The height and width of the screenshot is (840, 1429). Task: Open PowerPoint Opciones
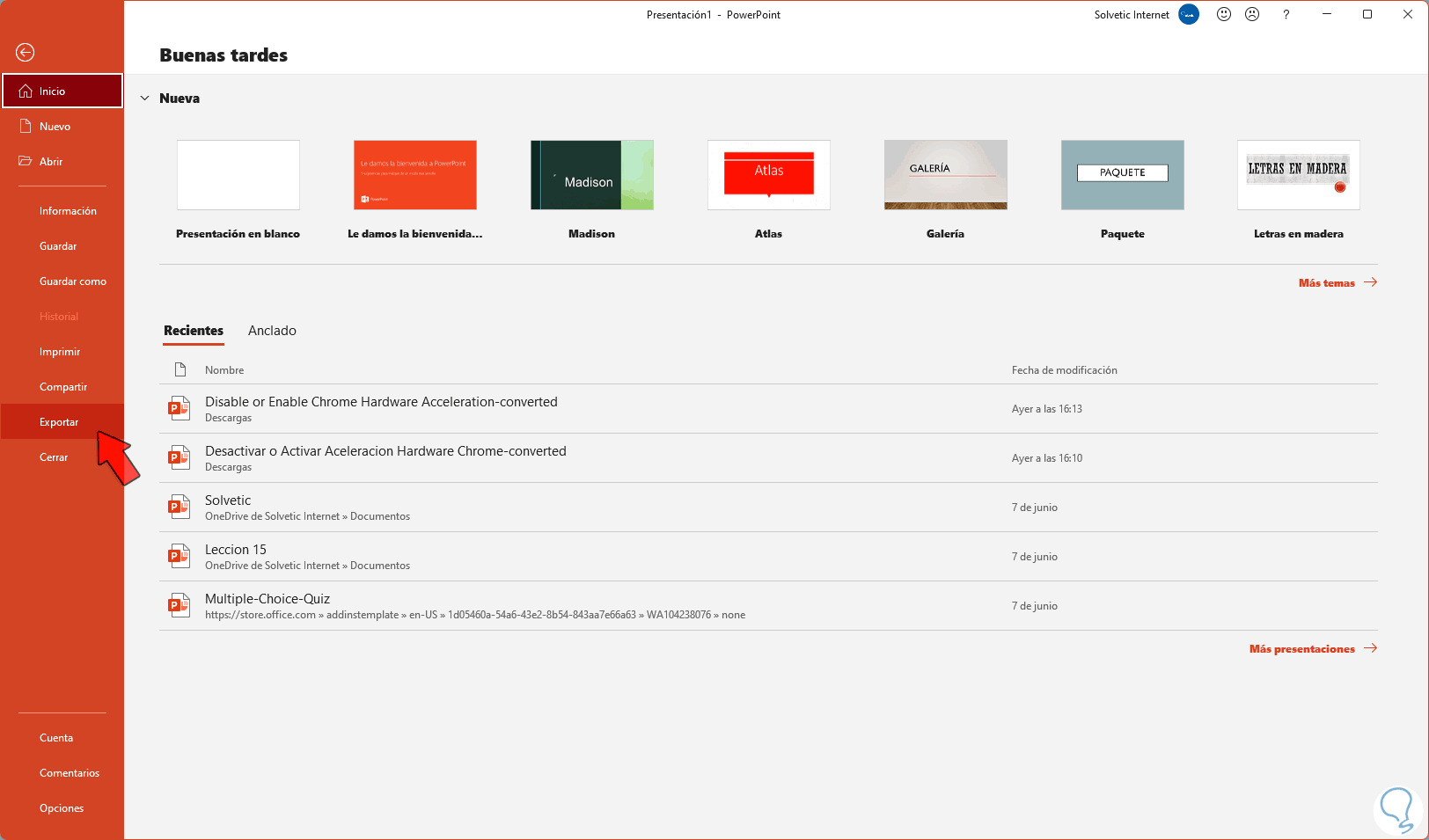(62, 808)
